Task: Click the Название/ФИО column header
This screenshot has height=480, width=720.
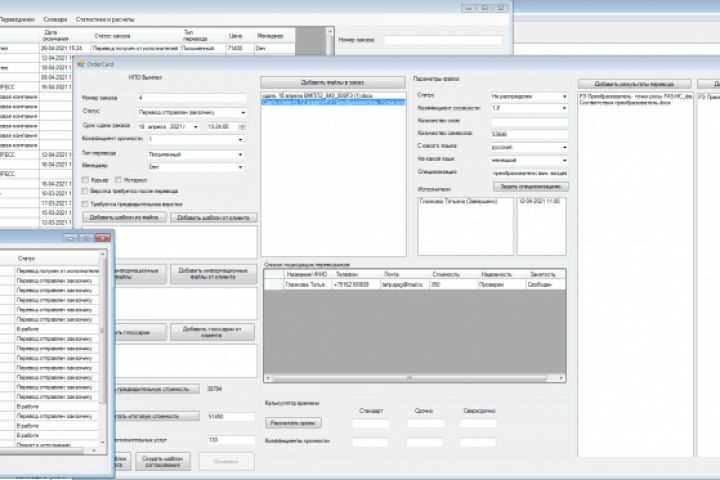Action: pyautogui.click(x=307, y=274)
